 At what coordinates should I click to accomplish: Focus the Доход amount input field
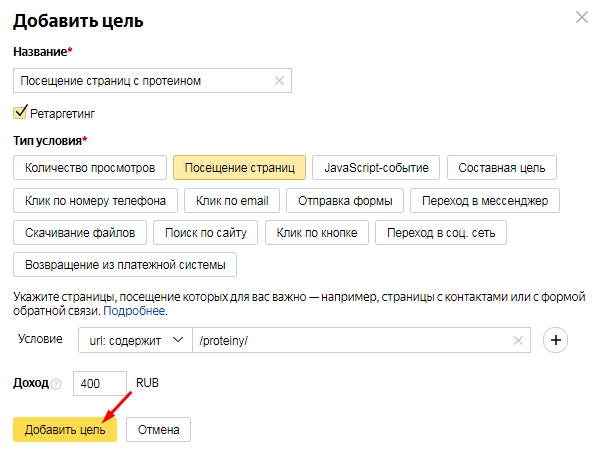point(100,383)
